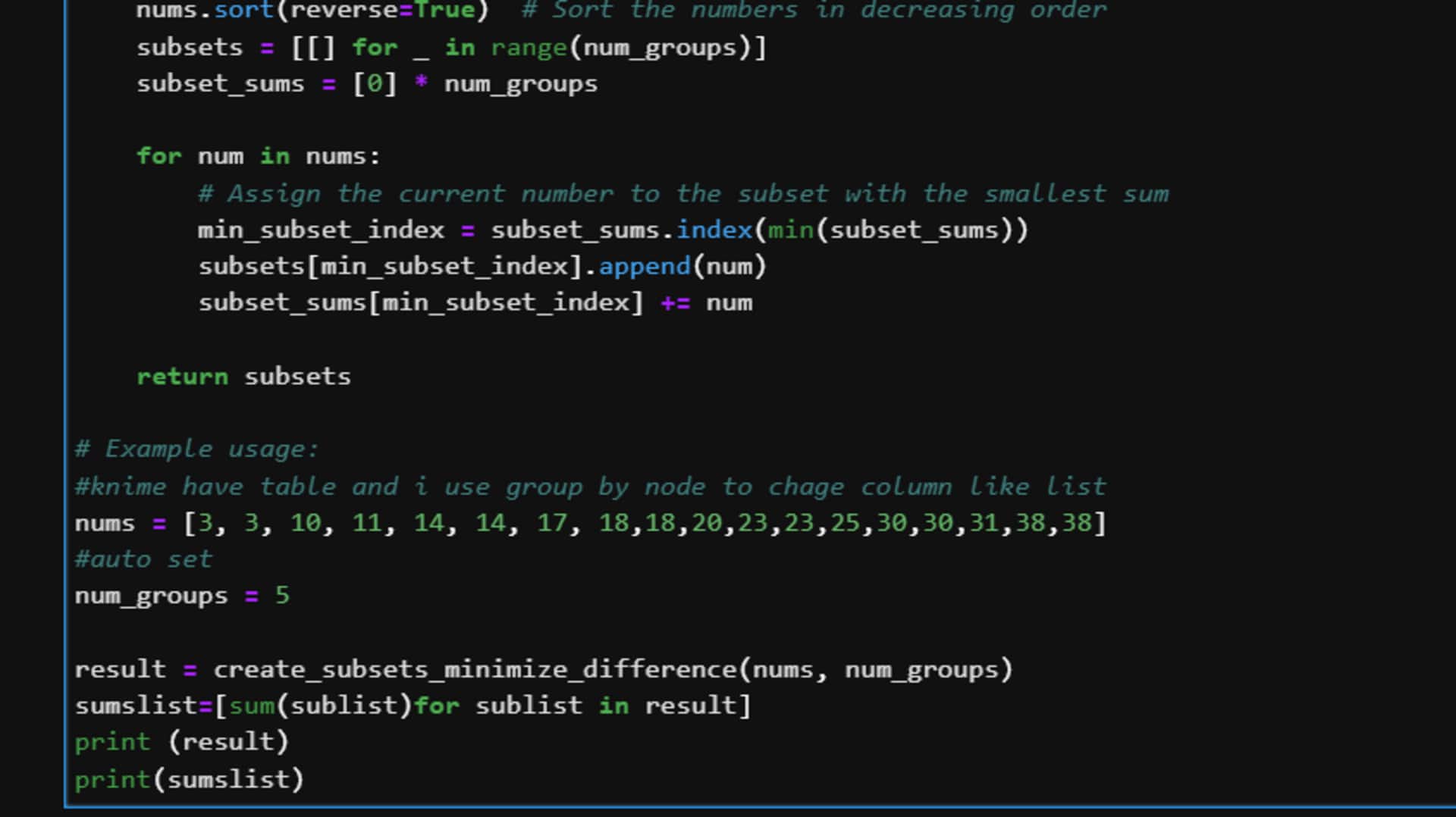Click the print sumslist statement

click(x=190, y=779)
